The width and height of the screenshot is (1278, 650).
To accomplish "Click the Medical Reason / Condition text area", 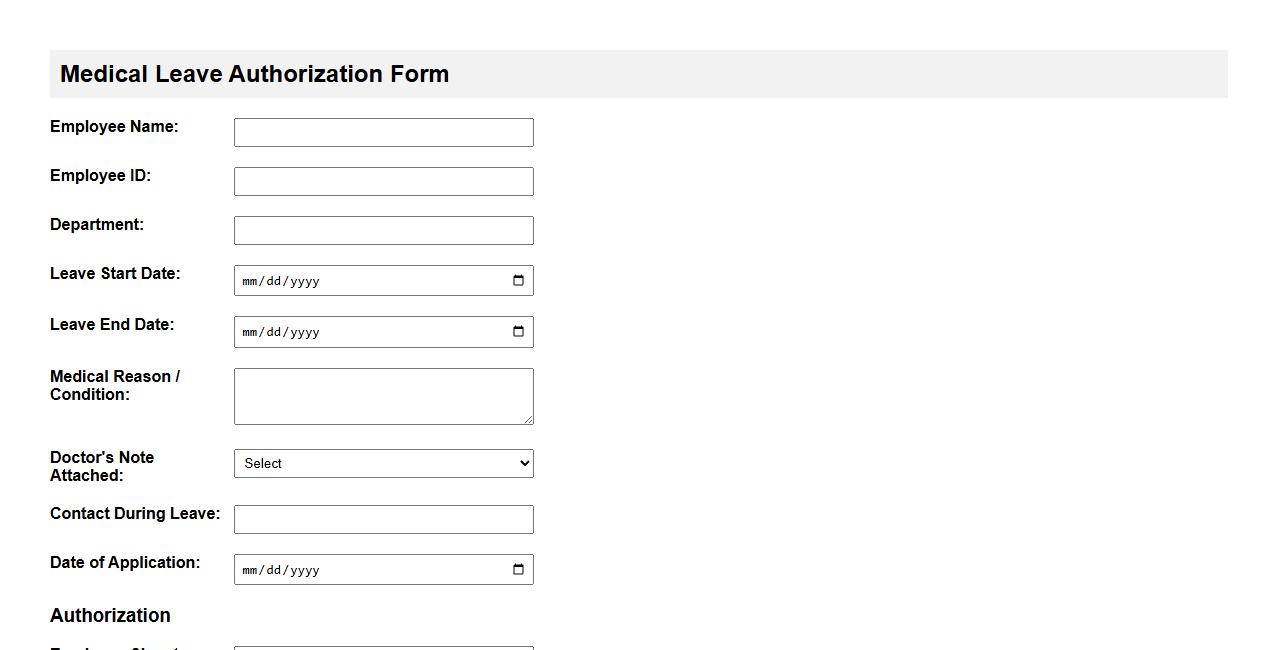I will point(383,395).
